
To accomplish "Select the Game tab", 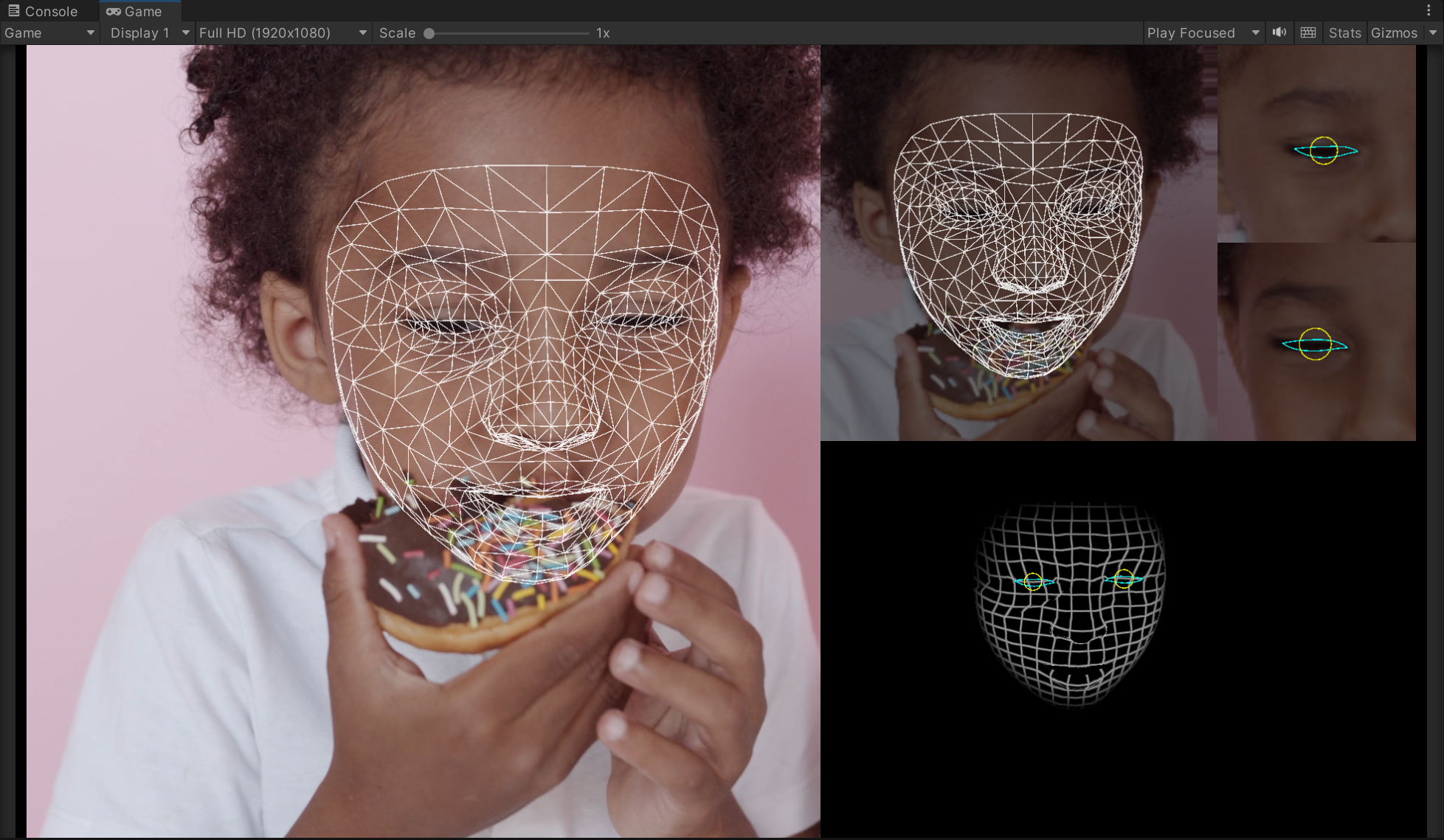I will tap(142, 11).
